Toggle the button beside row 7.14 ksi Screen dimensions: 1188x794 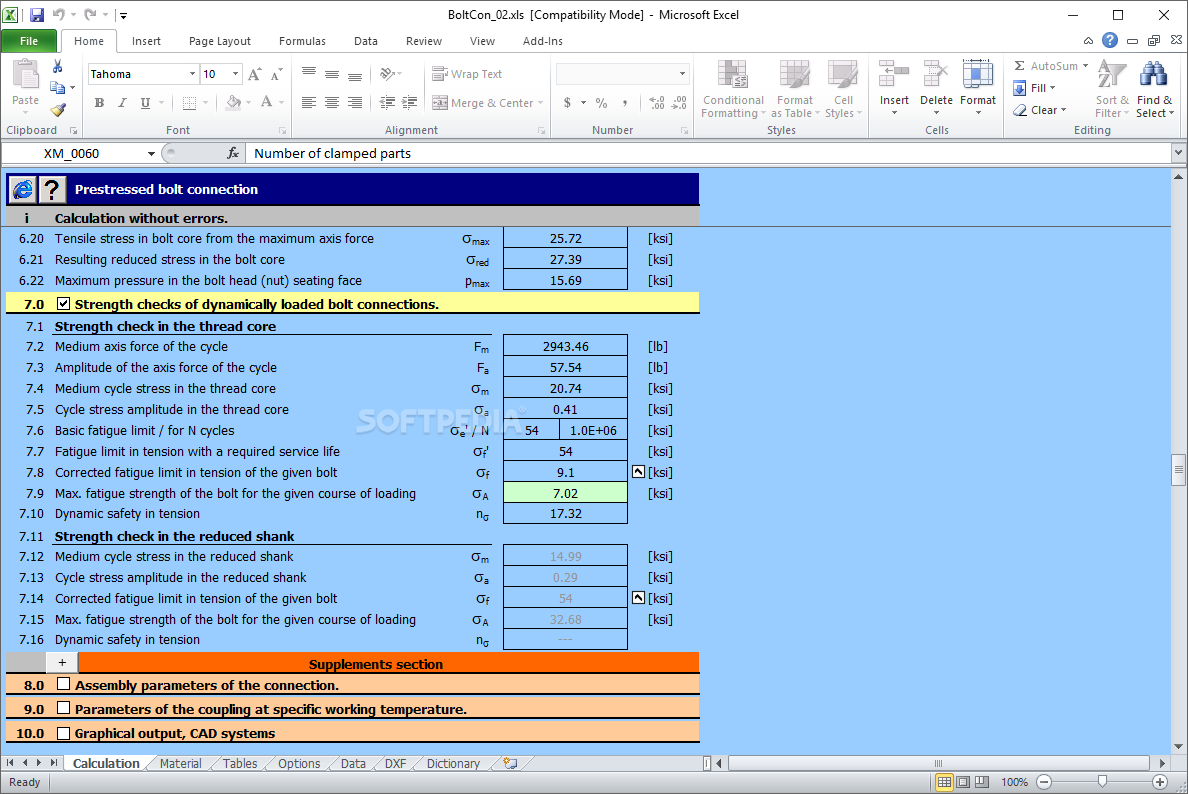[639, 598]
